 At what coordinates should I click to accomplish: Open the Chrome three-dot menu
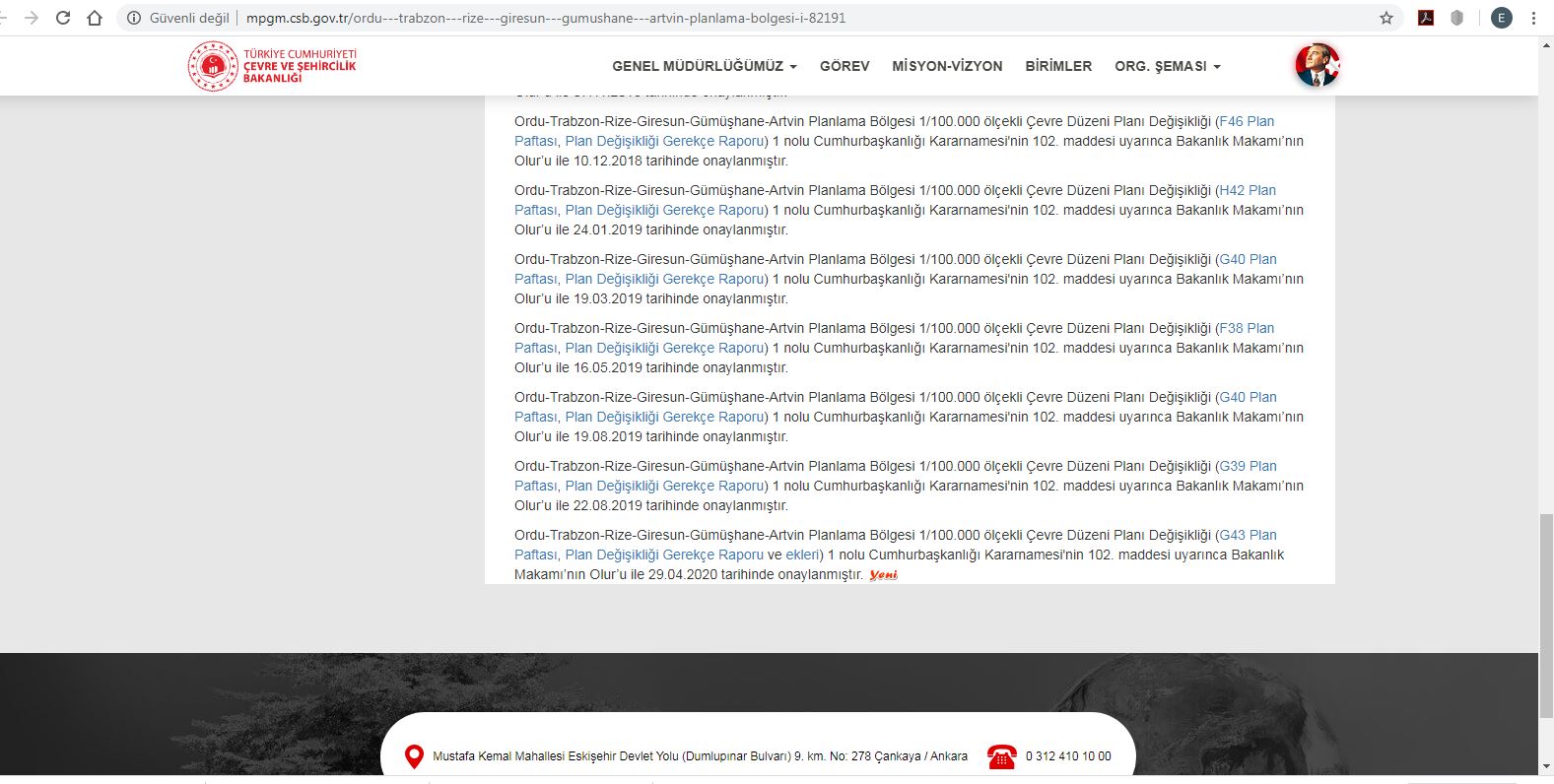pyautogui.click(x=1533, y=18)
